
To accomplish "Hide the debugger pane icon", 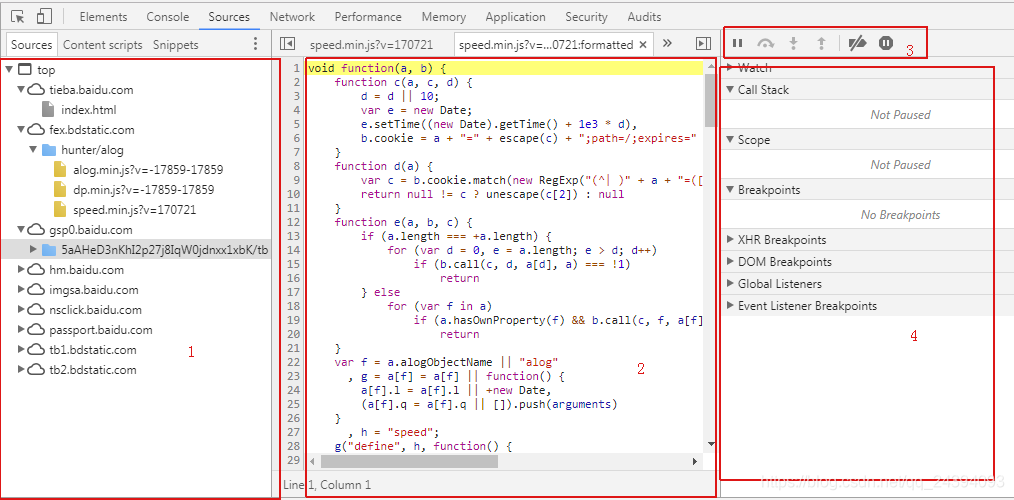I will tap(703, 43).
